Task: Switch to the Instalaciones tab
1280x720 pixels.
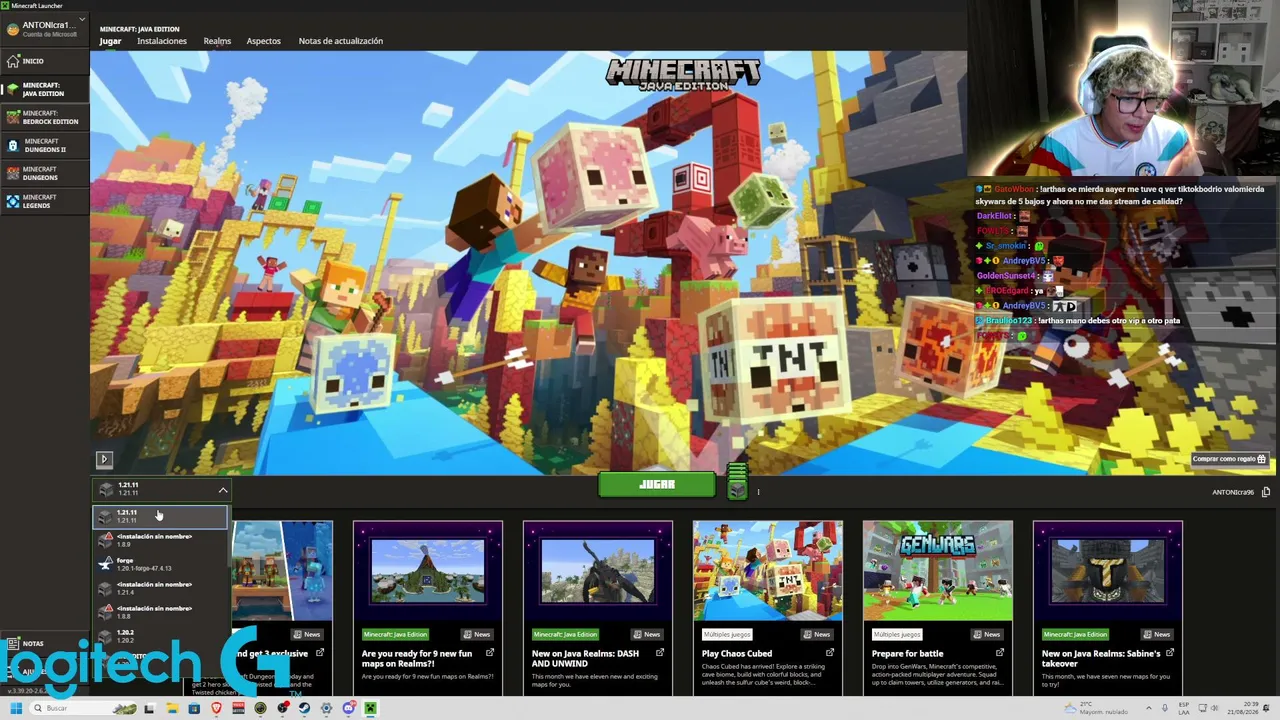Action: click(162, 41)
